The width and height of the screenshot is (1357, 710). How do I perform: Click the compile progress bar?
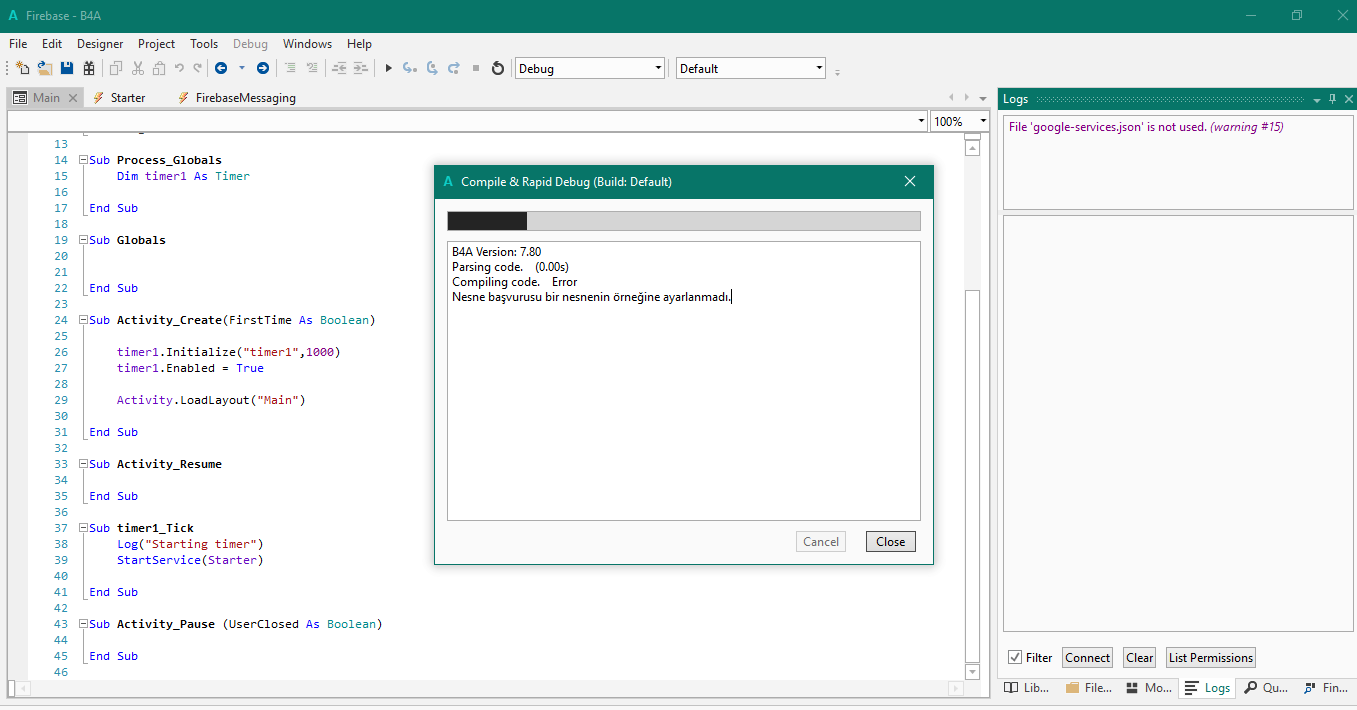683,221
